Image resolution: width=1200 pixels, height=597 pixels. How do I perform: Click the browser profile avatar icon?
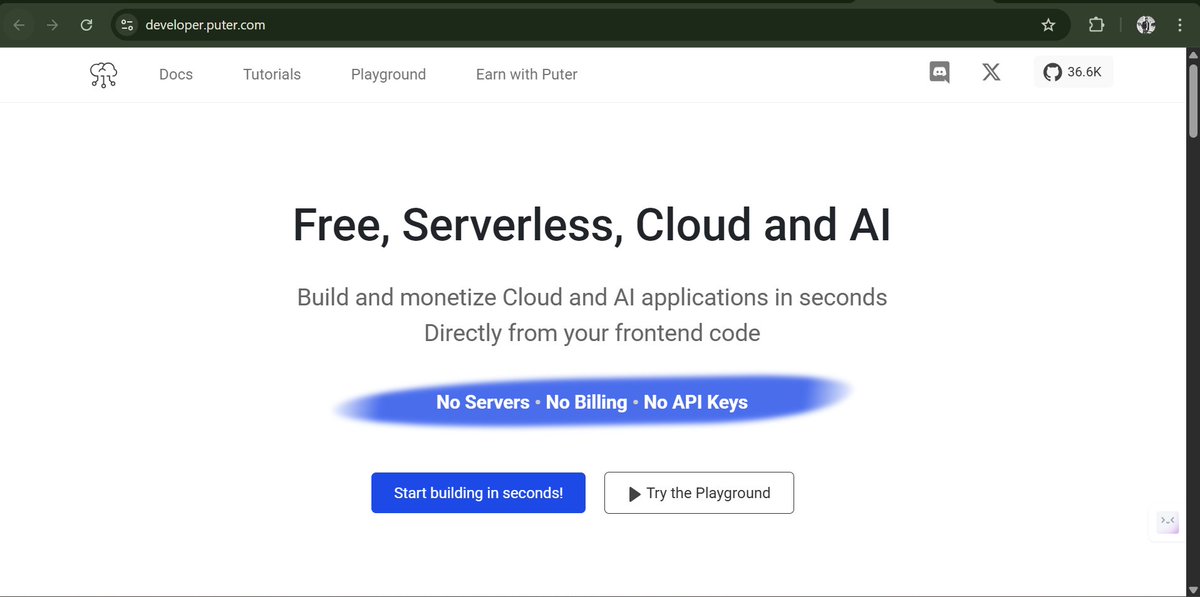[1144, 24]
